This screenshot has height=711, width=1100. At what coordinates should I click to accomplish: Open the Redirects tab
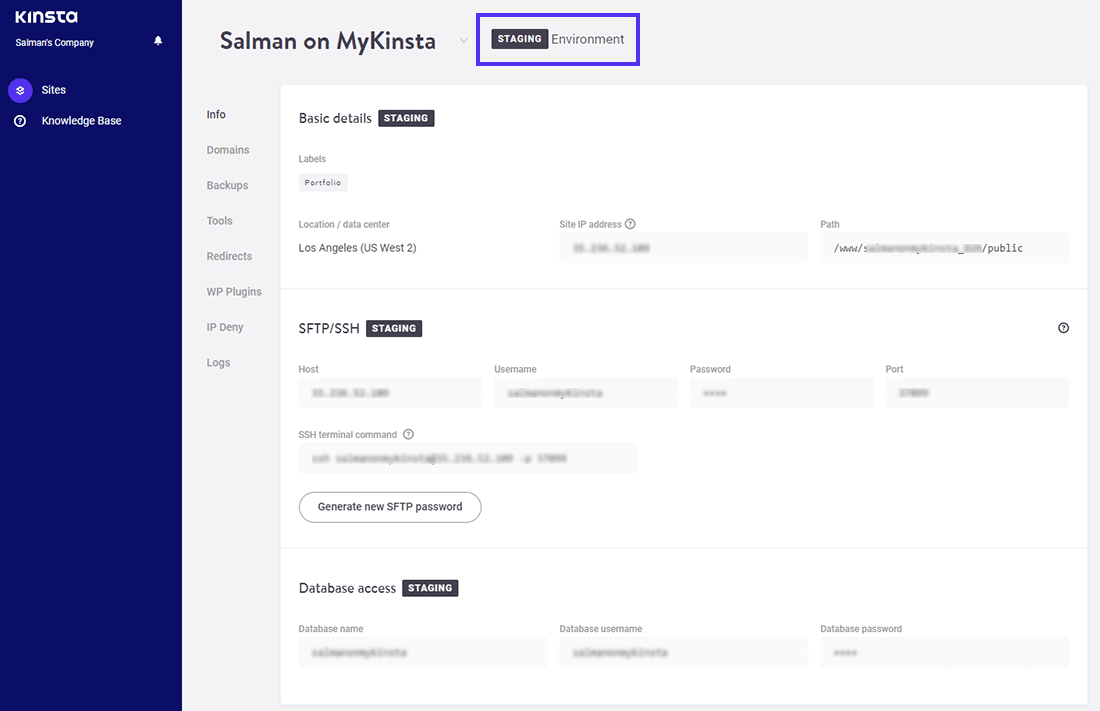230,256
